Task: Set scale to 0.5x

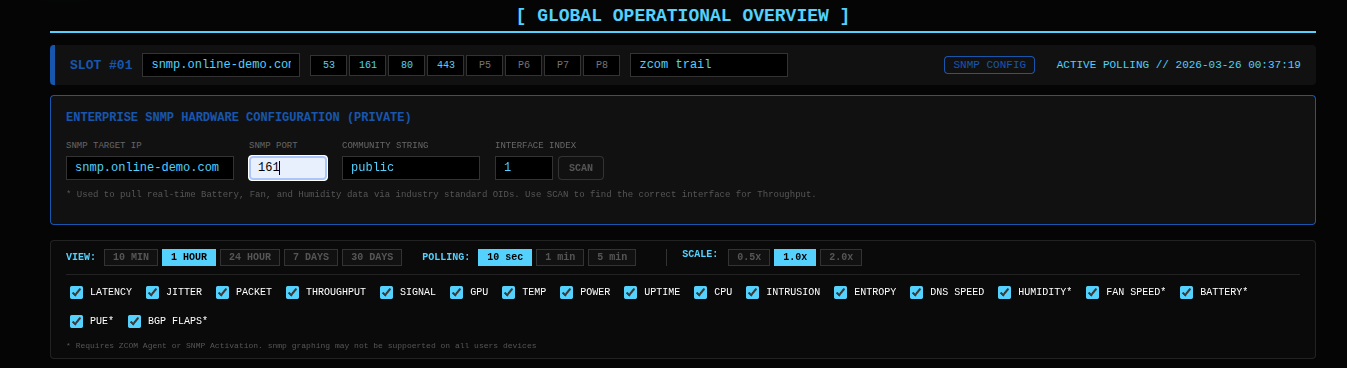Action: tap(749, 257)
